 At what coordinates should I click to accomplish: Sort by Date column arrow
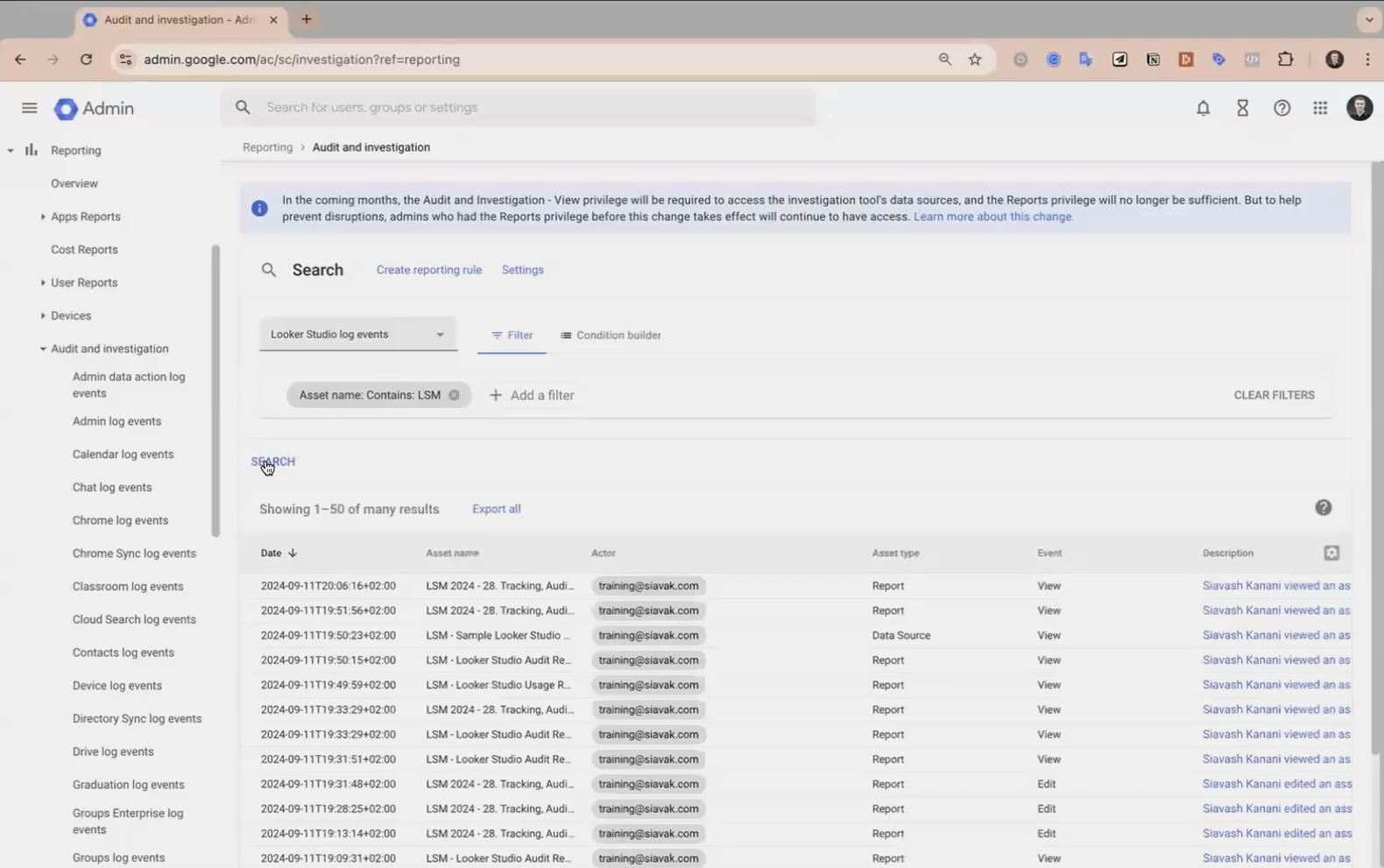pos(293,553)
